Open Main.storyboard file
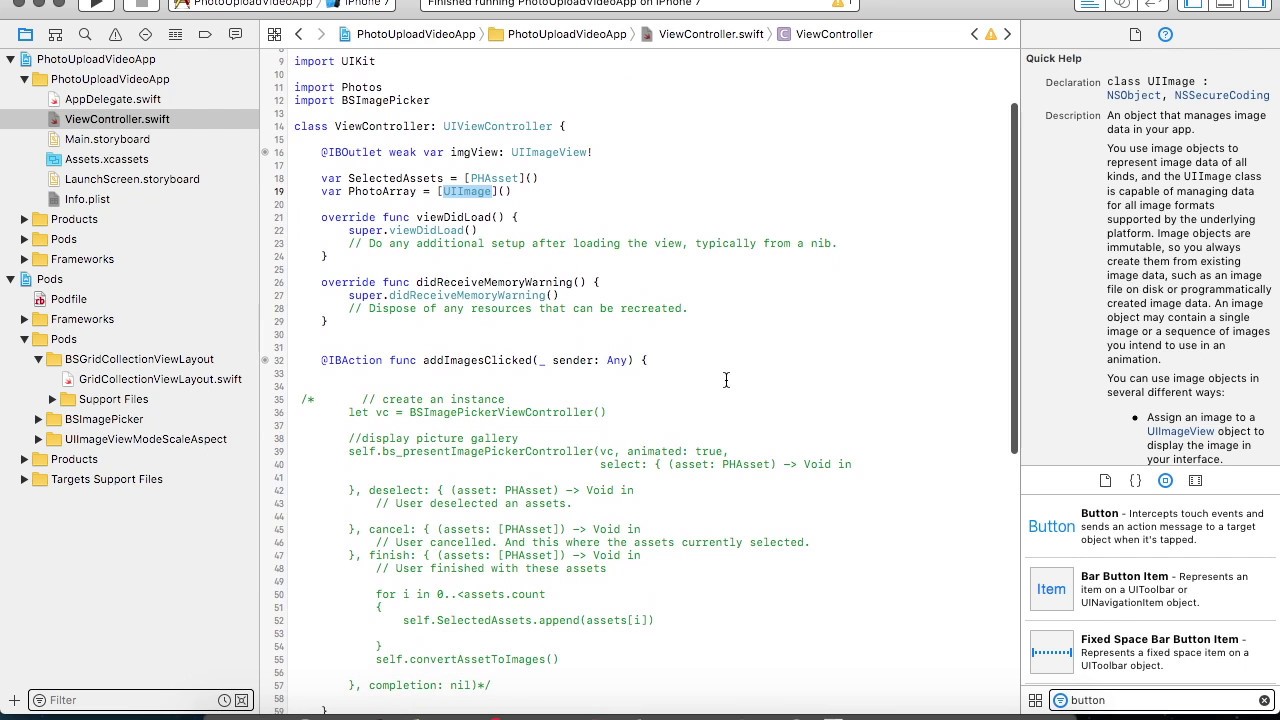This screenshot has width=1280, height=720. [x=107, y=139]
